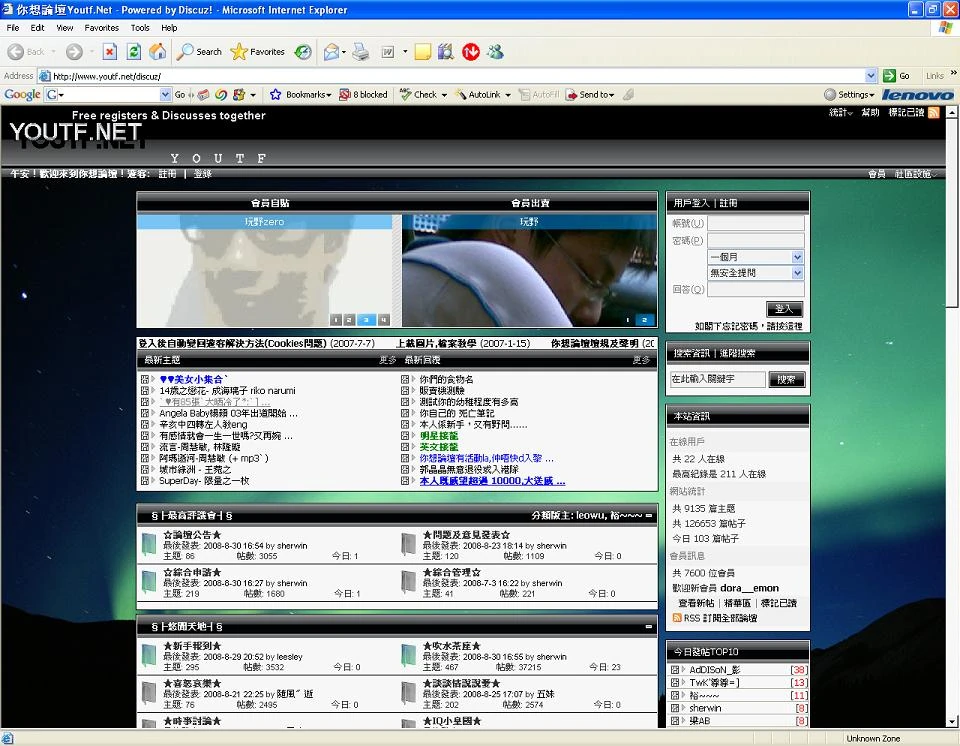Open the 註冊 register link in welcome bar

click(x=167, y=174)
